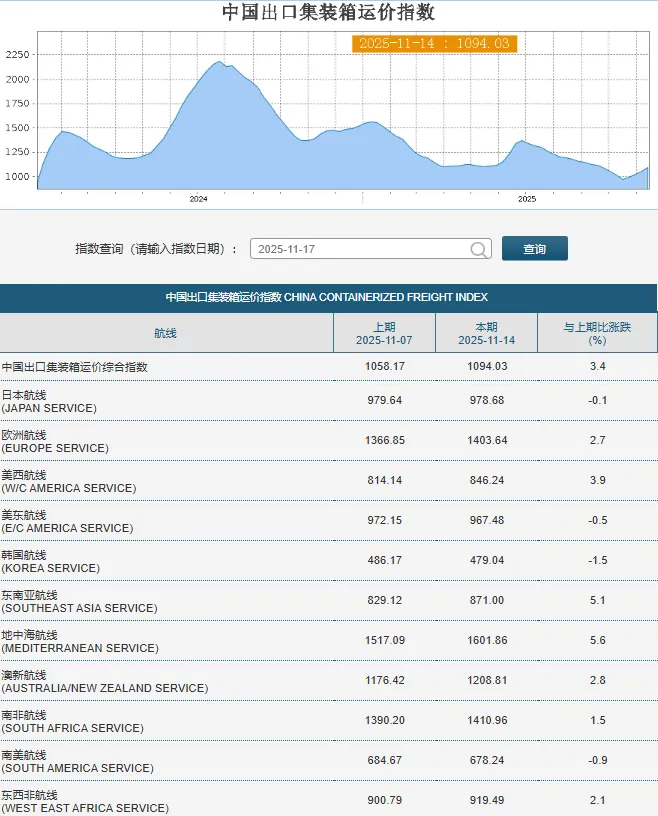658x816 pixels.
Task: Click the 韩国航线 Korea Service row label
Action: (50, 561)
